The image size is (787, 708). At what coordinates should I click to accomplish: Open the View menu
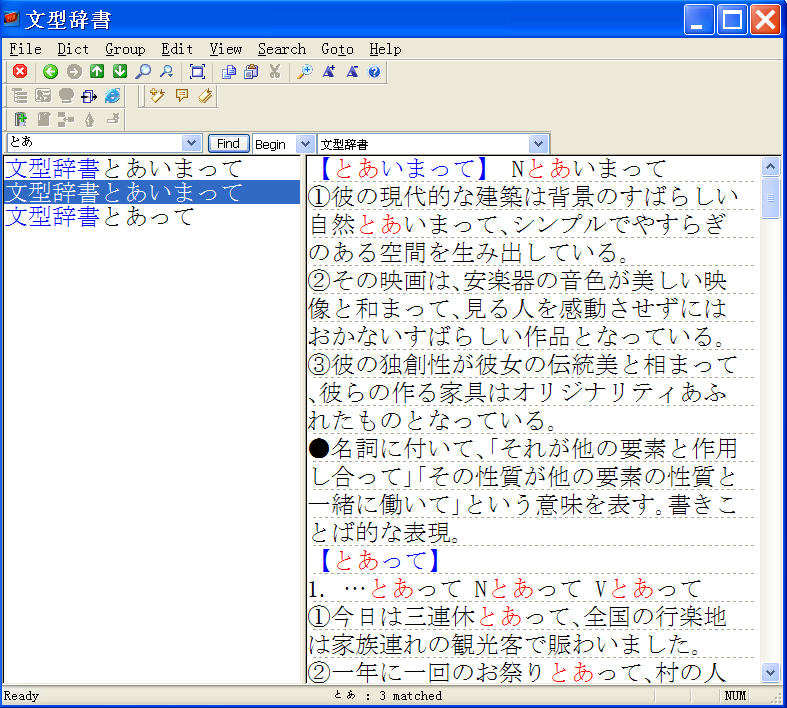point(225,49)
